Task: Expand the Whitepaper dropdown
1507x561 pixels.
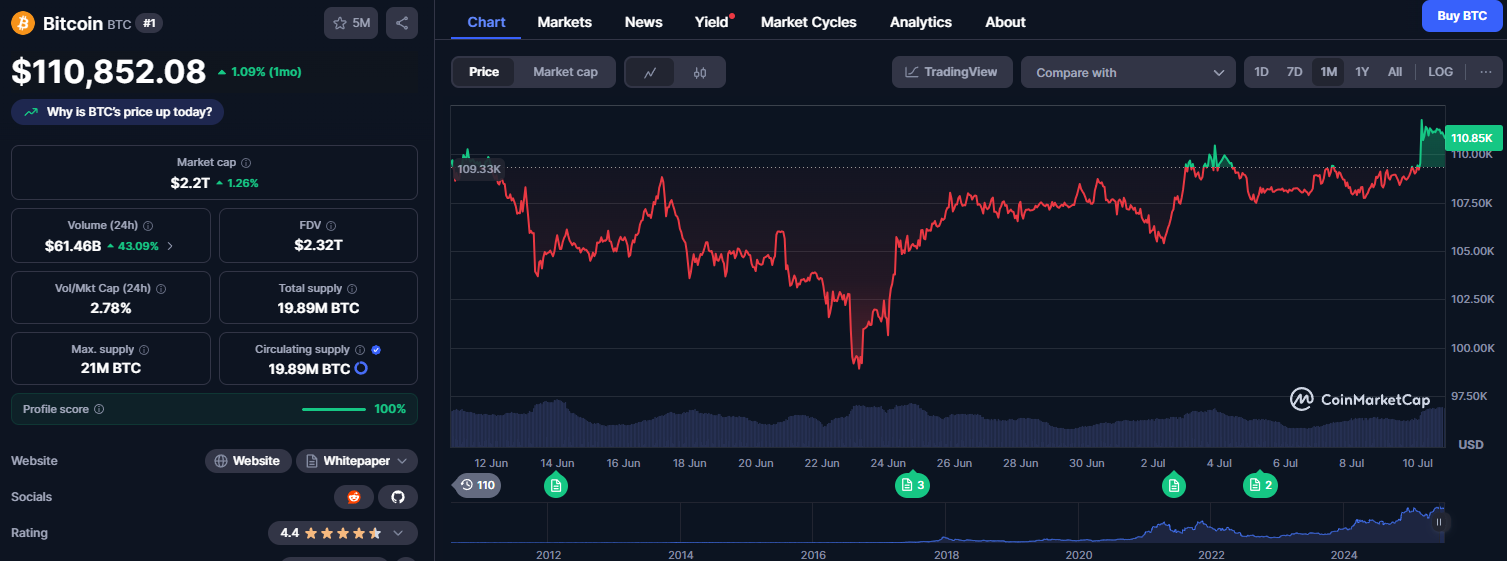Action: click(x=357, y=461)
